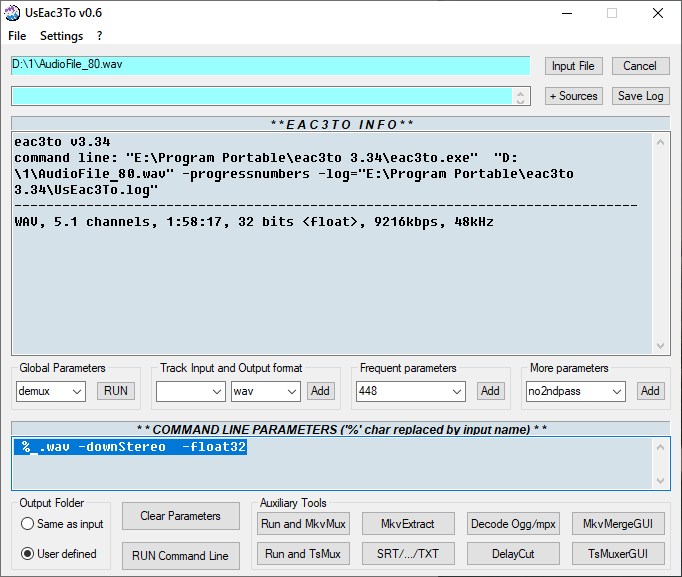
Task: Click the sources field down spinner arrow
Action: click(x=521, y=101)
